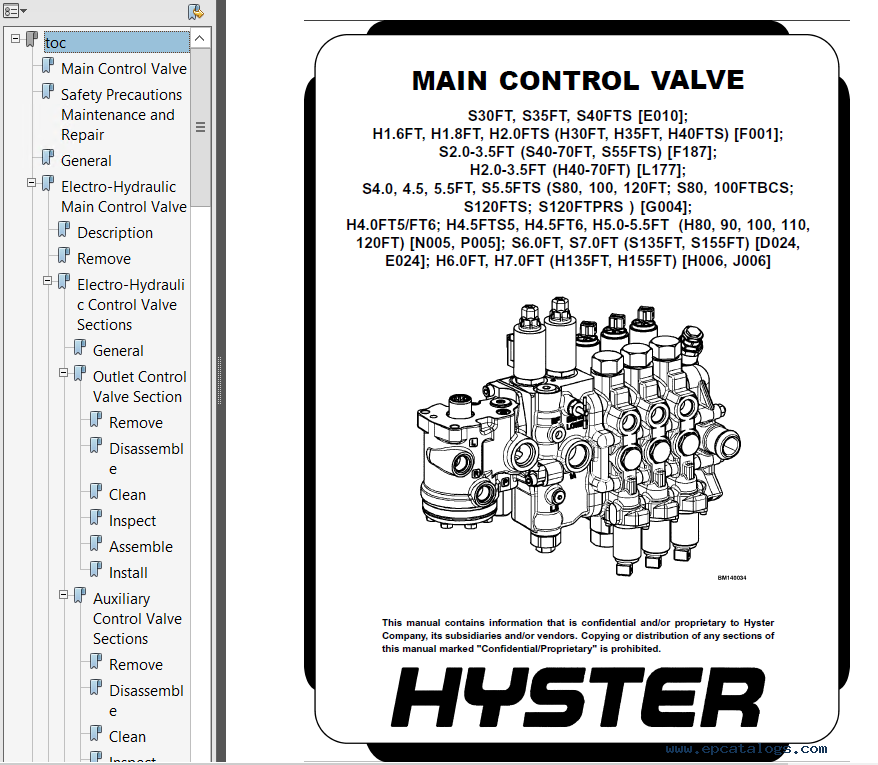Screen dimensions: 878x765
Task: Click the pane divider grip handle
Action: [x=220, y=381]
